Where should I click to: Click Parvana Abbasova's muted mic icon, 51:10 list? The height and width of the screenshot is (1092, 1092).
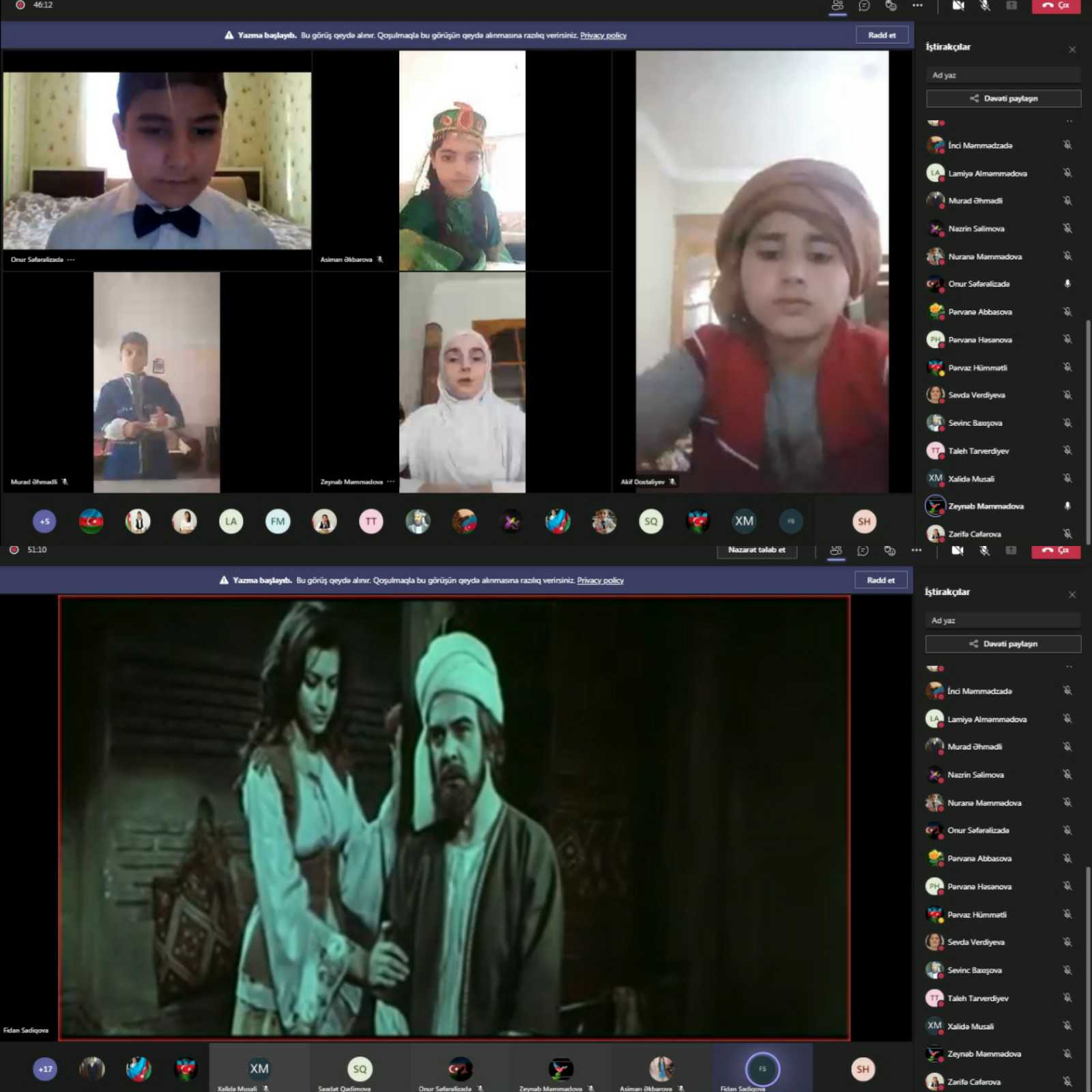coord(1067,859)
